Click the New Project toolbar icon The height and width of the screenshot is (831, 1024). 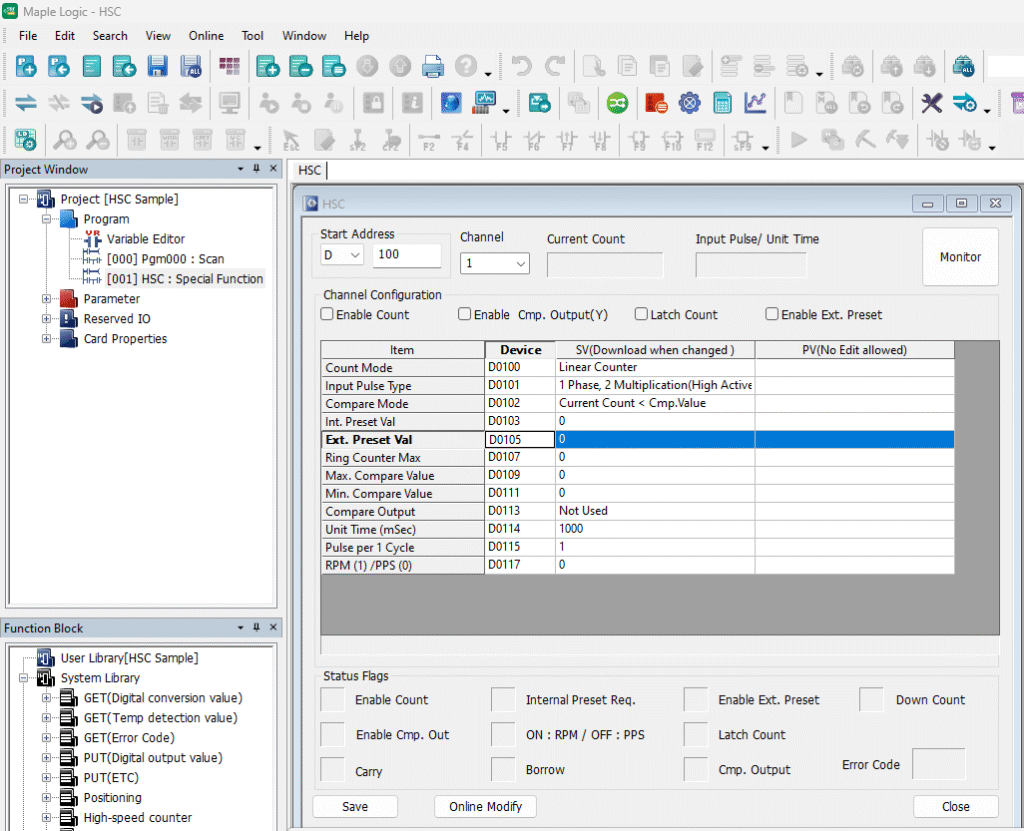pyautogui.click(x=26, y=66)
